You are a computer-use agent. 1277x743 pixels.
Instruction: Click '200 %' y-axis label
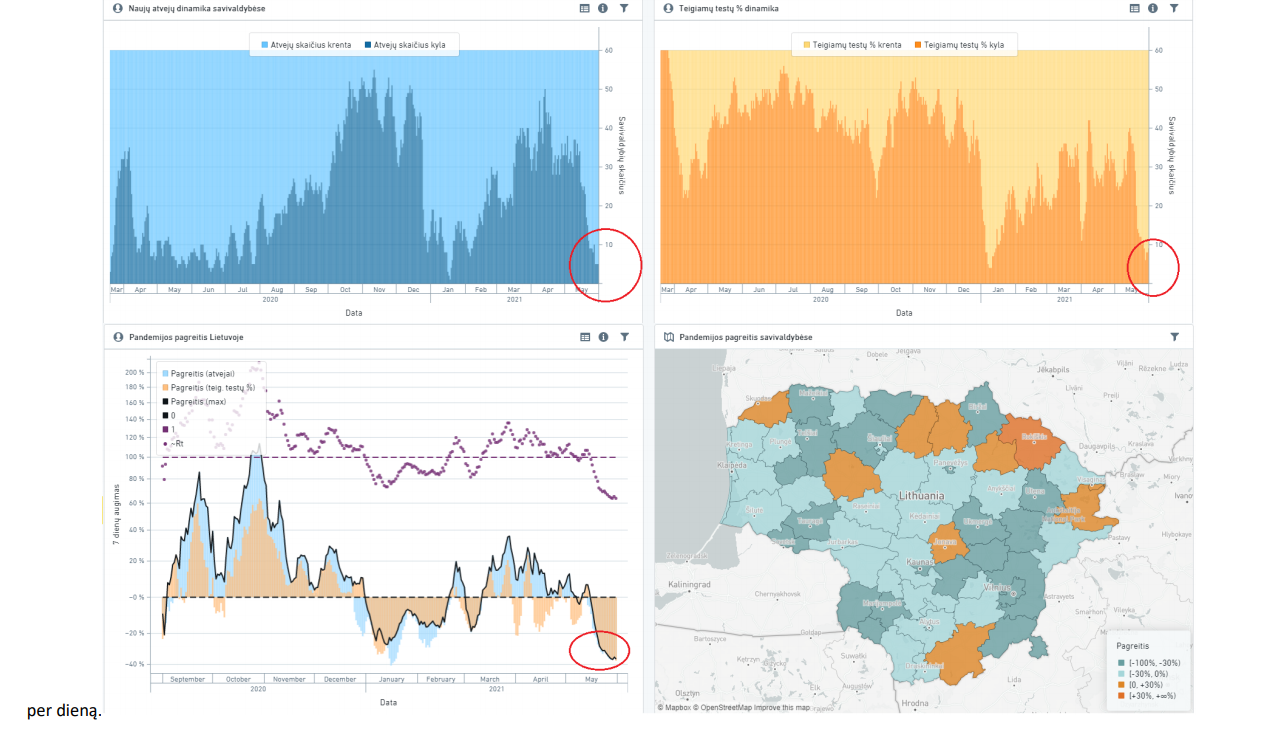134,372
